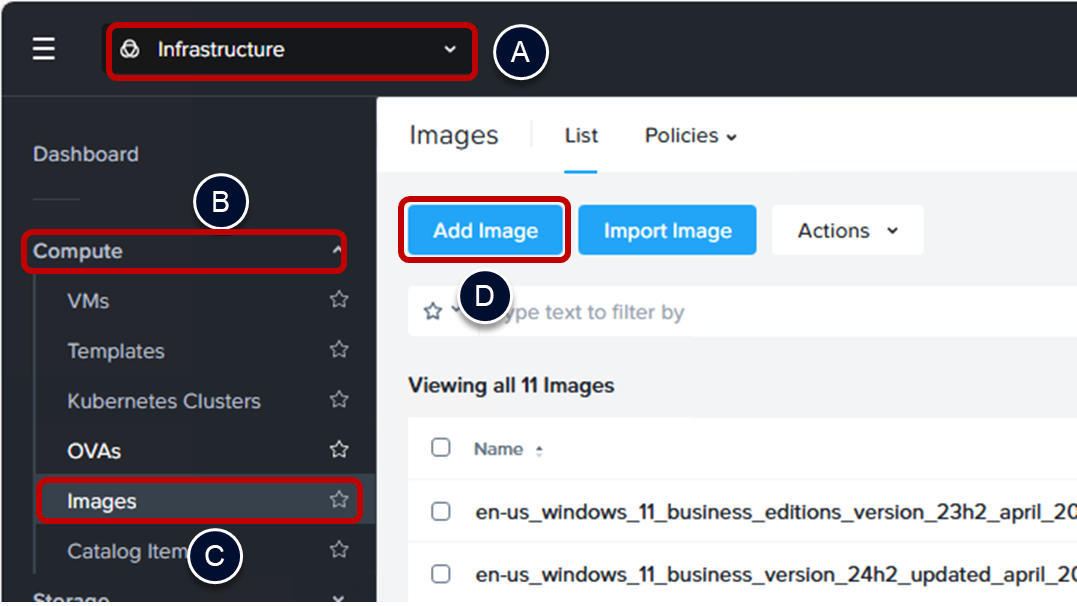This screenshot has height=606, width=1077.
Task: Open the Policies tab menu
Action: pyautogui.click(x=690, y=136)
